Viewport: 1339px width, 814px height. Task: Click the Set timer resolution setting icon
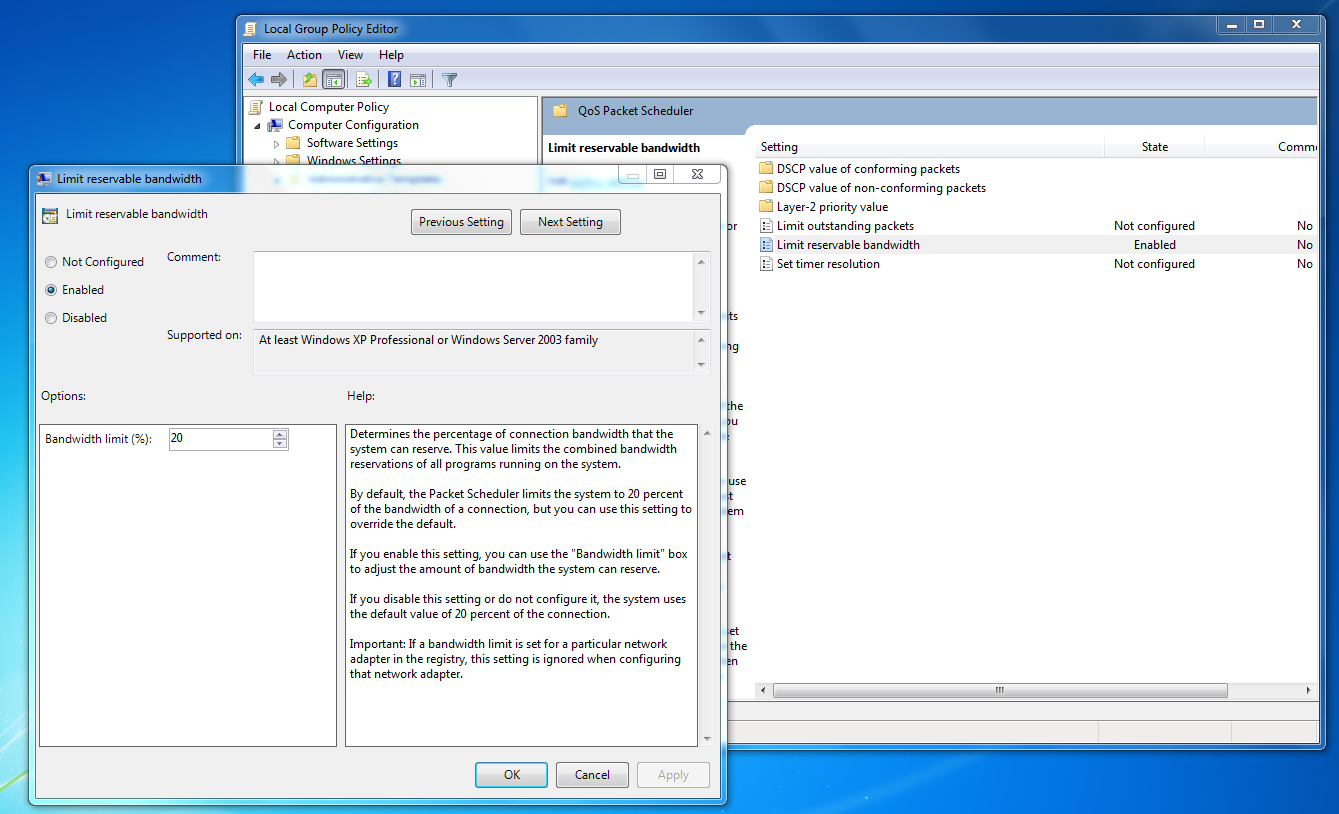[766, 264]
